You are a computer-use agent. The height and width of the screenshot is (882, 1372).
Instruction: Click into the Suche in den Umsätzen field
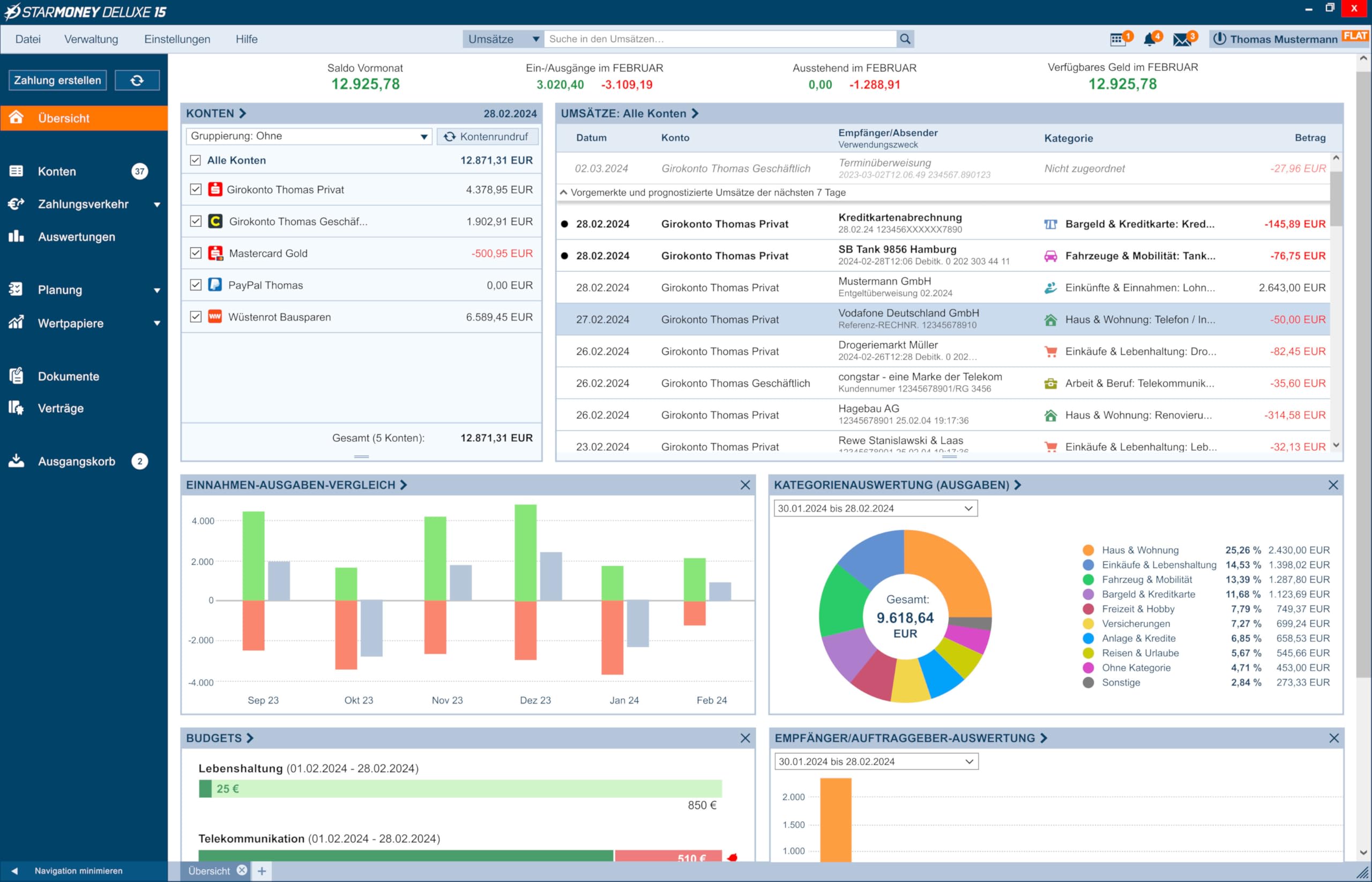720,39
